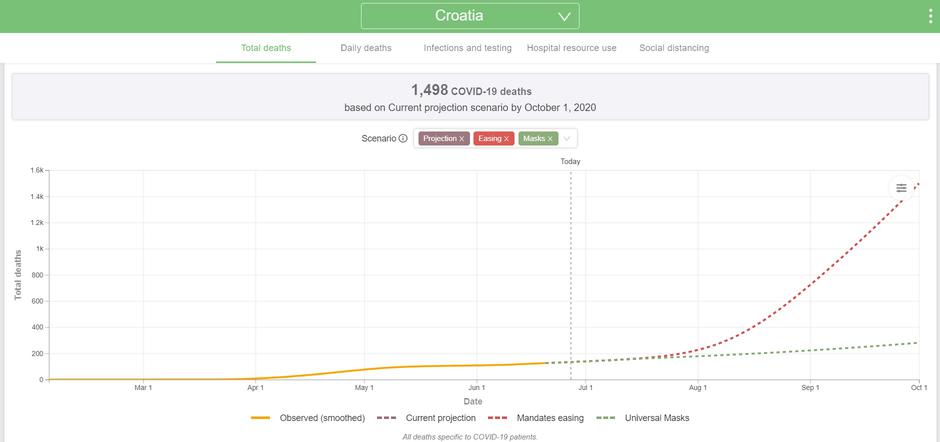The width and height of the screenshot is (940, 442).
Task: Switch to the Daily deaths tab
Action: [366, 48]
